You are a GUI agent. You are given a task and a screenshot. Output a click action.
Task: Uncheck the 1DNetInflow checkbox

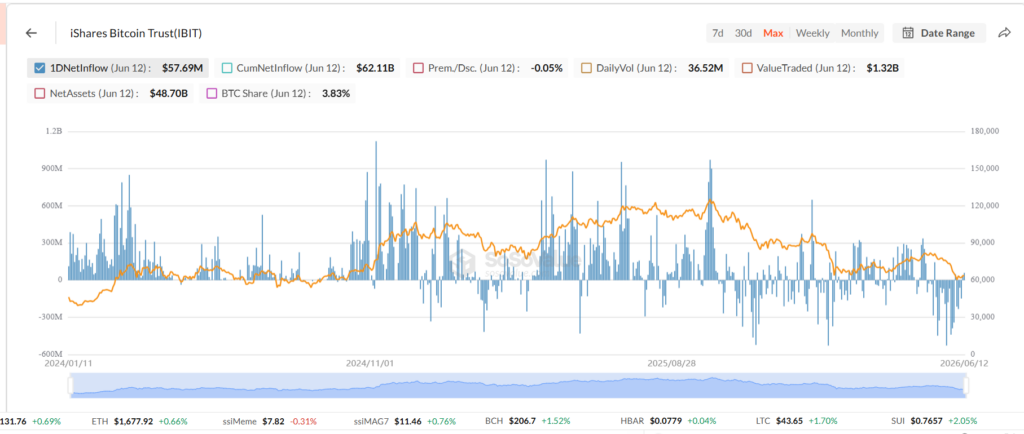pyautogui.click(x=39, y=67)
